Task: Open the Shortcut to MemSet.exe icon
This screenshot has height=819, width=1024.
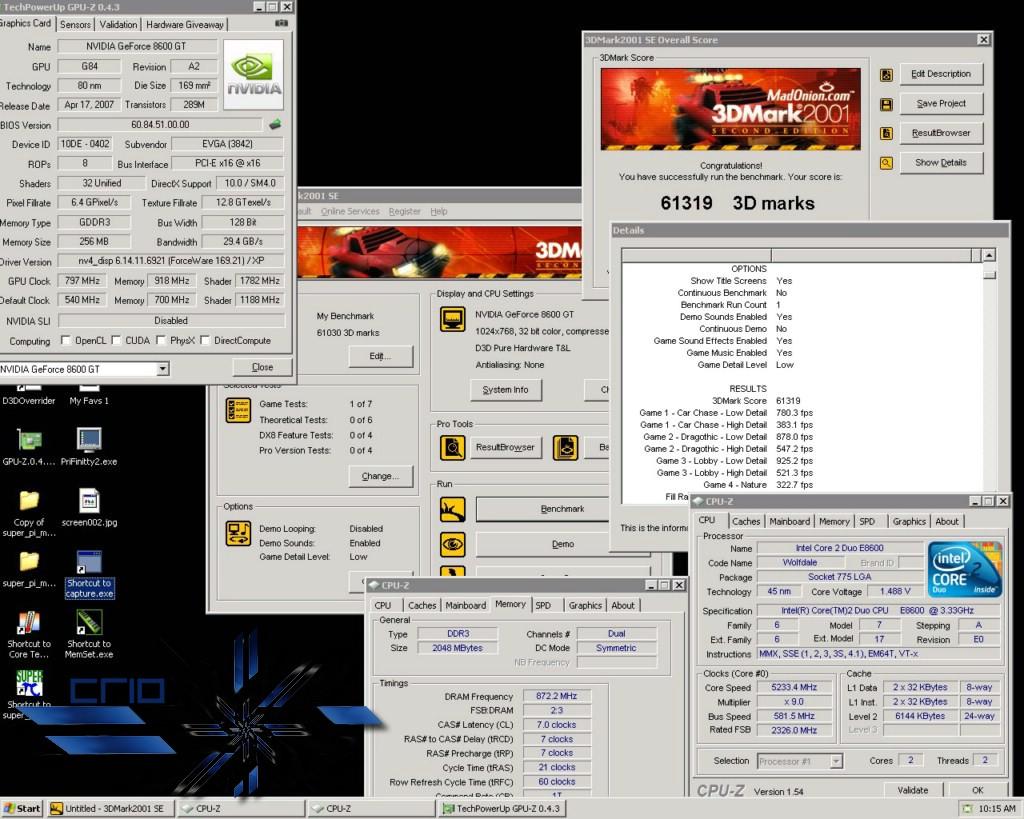Action: point(89,634)
